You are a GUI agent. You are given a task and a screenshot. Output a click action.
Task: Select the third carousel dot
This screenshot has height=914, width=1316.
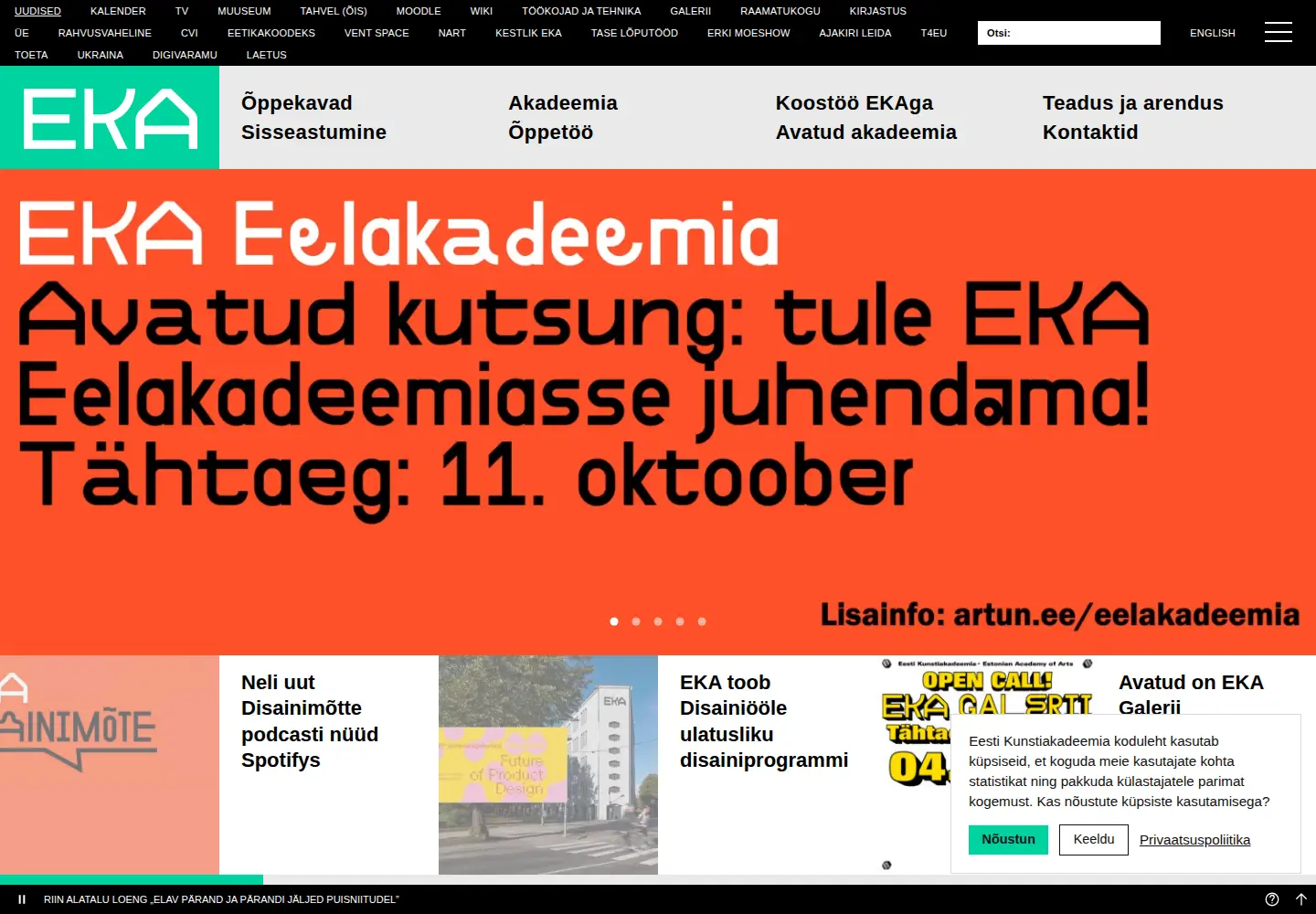point(658,622)
